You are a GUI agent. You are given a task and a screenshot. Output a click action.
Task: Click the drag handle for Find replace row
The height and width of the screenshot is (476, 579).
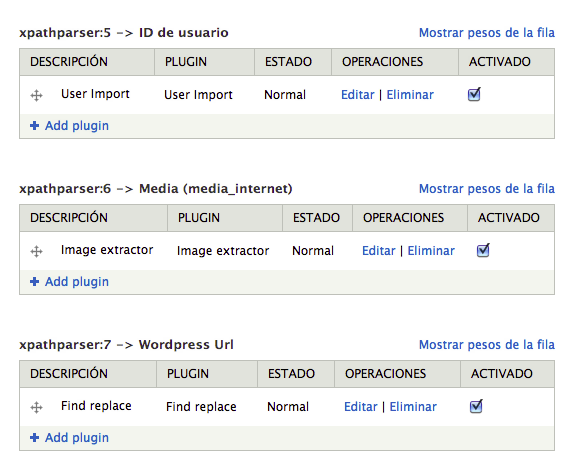[36, 408]
